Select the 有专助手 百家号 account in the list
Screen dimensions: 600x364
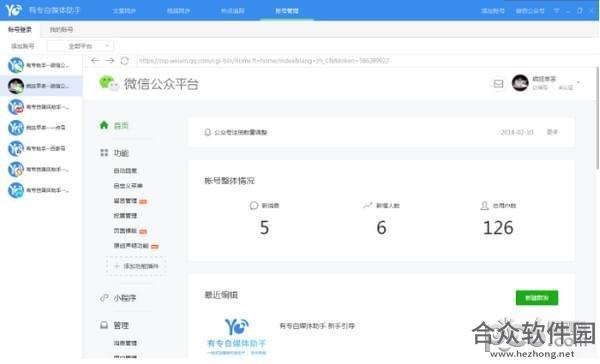click(41, 149)
